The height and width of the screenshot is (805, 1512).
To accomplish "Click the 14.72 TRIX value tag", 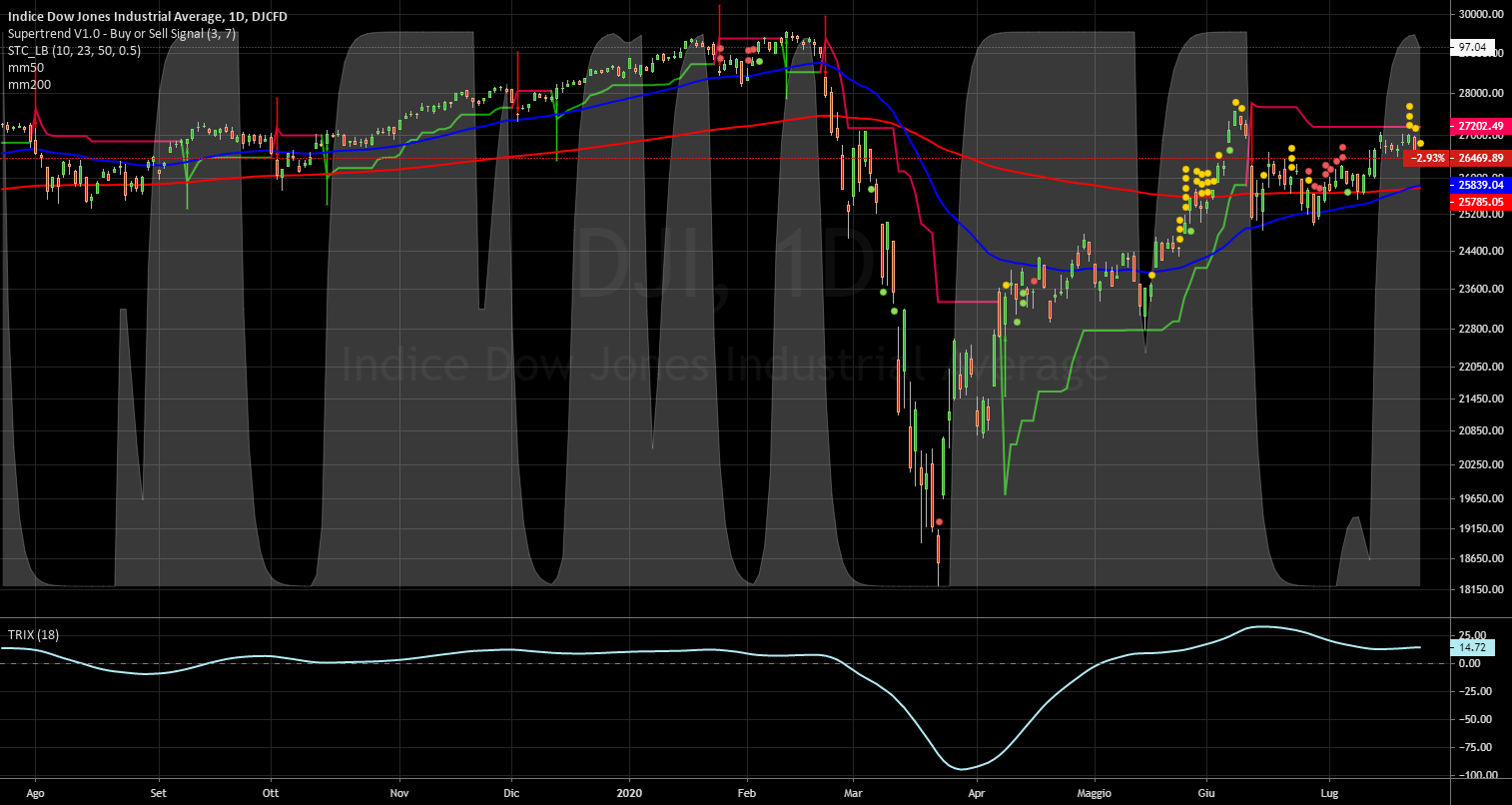I will pyautogui.click(x=1470, y=648).
